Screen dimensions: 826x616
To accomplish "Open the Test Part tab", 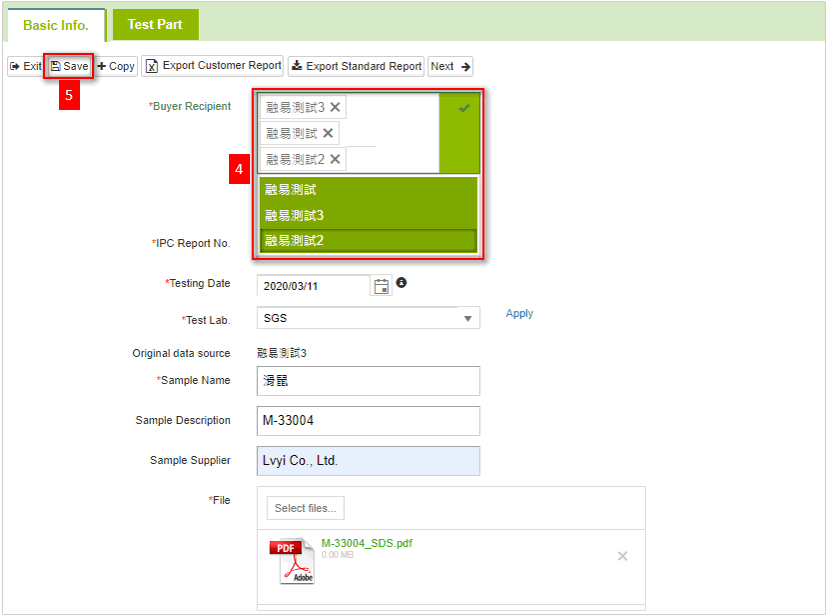I will pos(155,24).
